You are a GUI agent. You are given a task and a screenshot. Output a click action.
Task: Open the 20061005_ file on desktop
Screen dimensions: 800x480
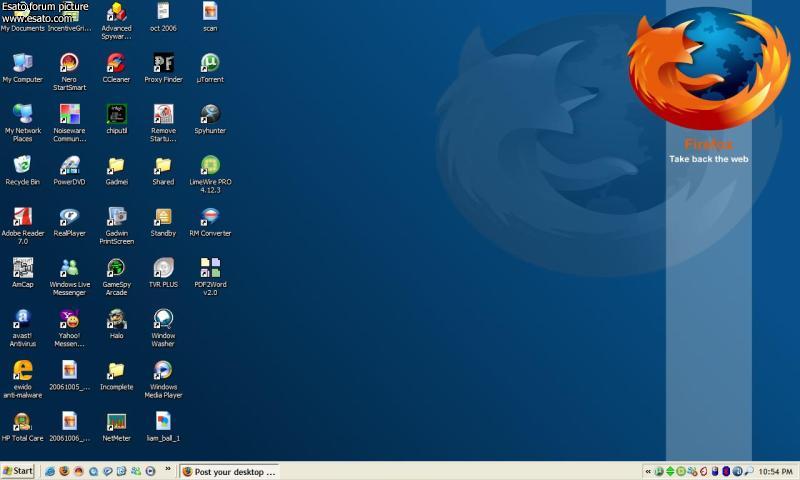[x=69, y=375]
